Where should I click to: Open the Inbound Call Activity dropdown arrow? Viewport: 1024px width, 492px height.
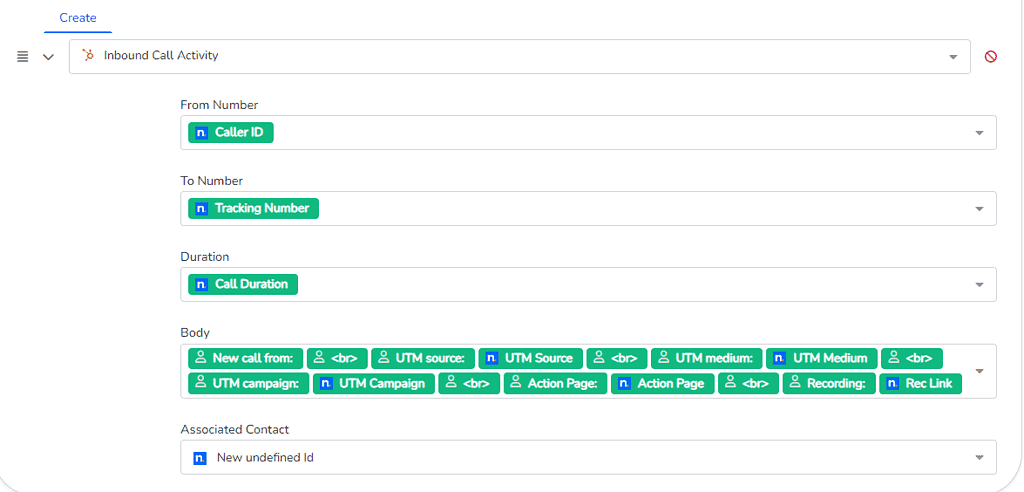pyautogui.click(x=953, y=57)
